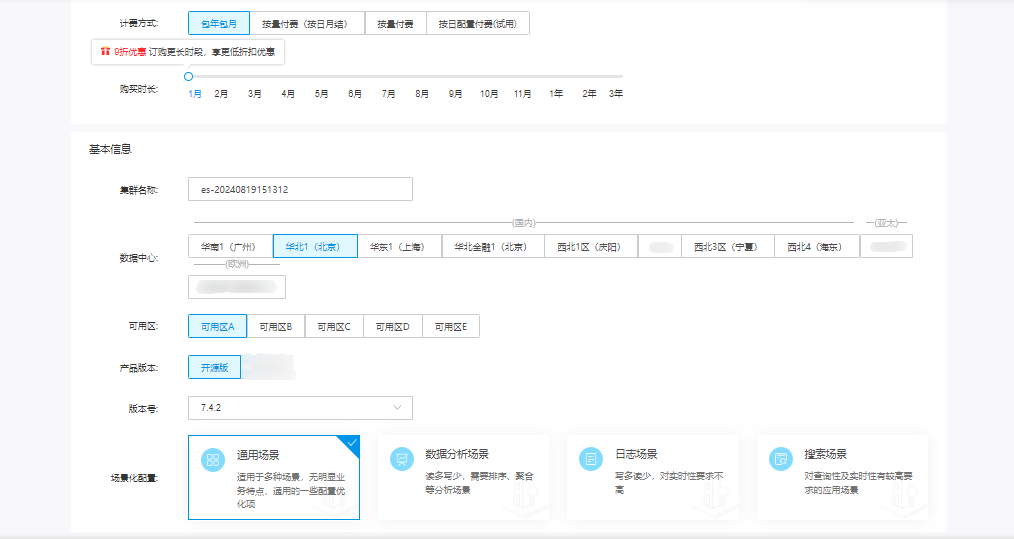Select 华南1（广州）data center
Viewport: 1014px width, 539px height.
coord(230,246)
